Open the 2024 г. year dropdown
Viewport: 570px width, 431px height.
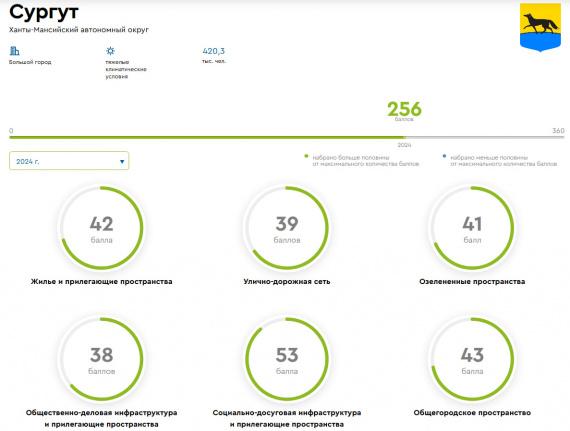point(69,161)
